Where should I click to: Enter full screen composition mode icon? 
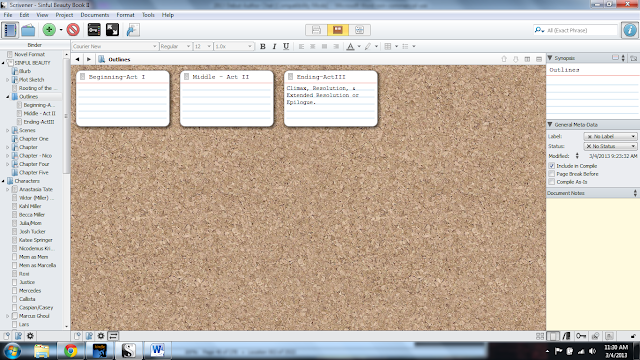point(112,30)
